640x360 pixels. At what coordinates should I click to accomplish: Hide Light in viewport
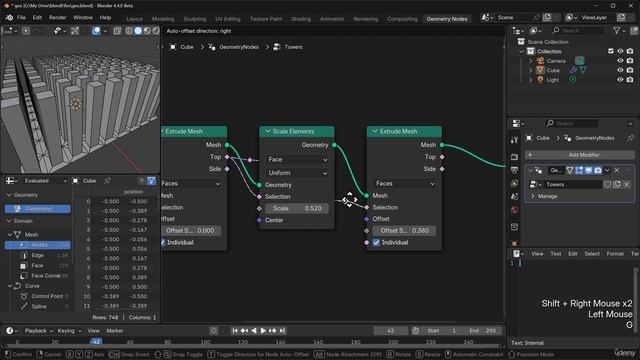coord(620,80)
